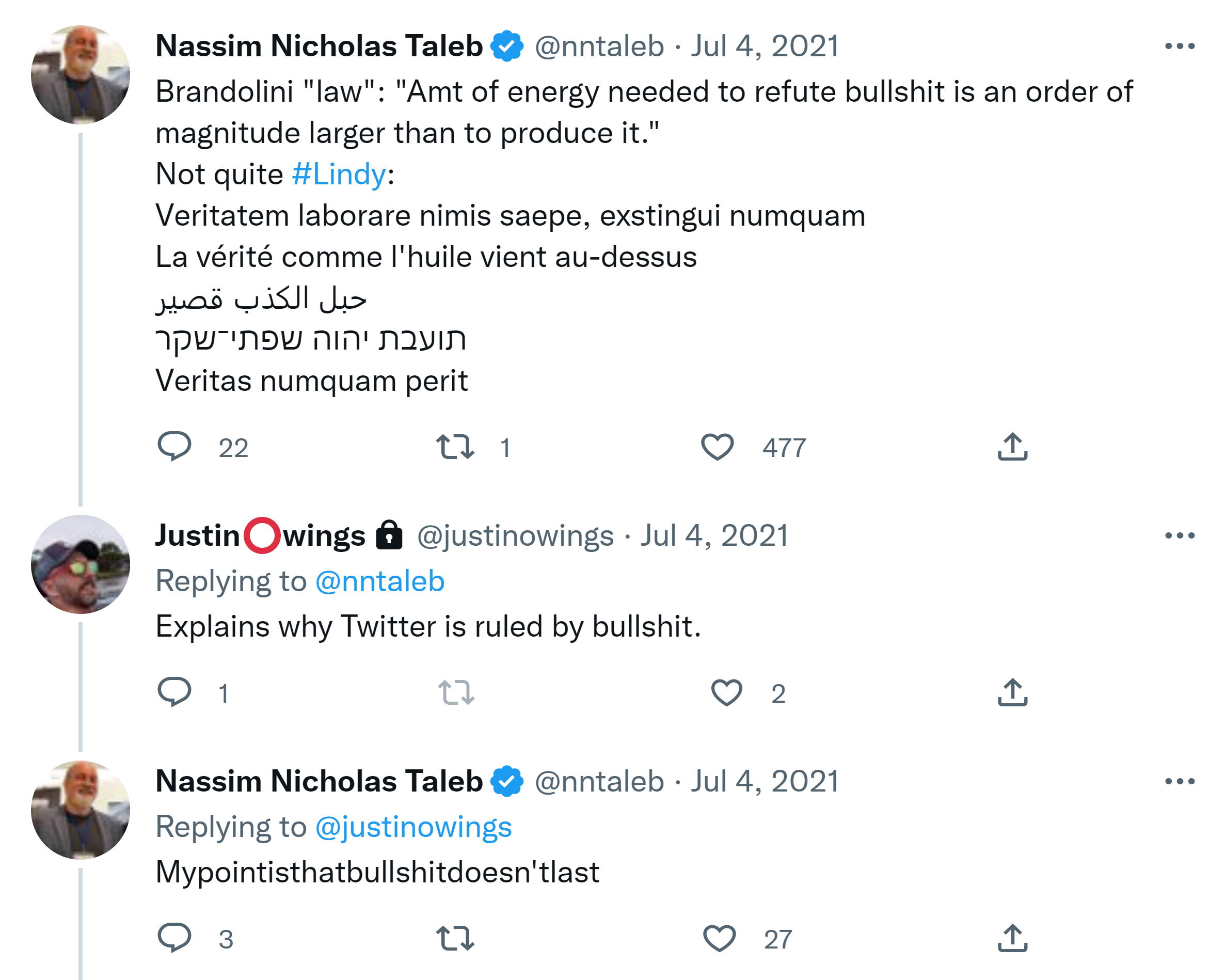Open @justinowings mention in Taleb's reply
This screenshot has width=1225, height=980.
(x=413, y=827)
